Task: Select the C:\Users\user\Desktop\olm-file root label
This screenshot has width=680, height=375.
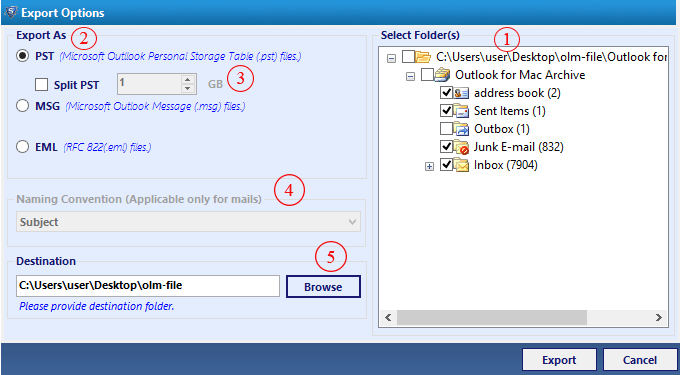Action: click(551, 57)
